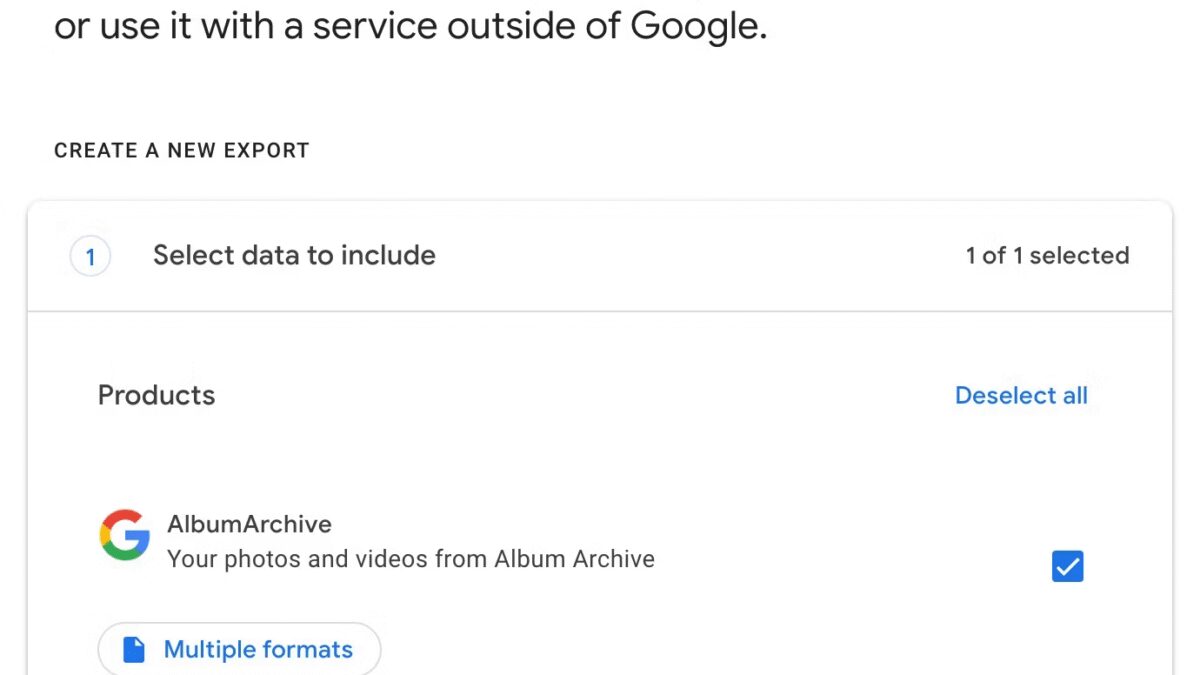Click the service outside of Google sentence
1200x675 pixels.
pyautogui.click(x=410, y=27)
